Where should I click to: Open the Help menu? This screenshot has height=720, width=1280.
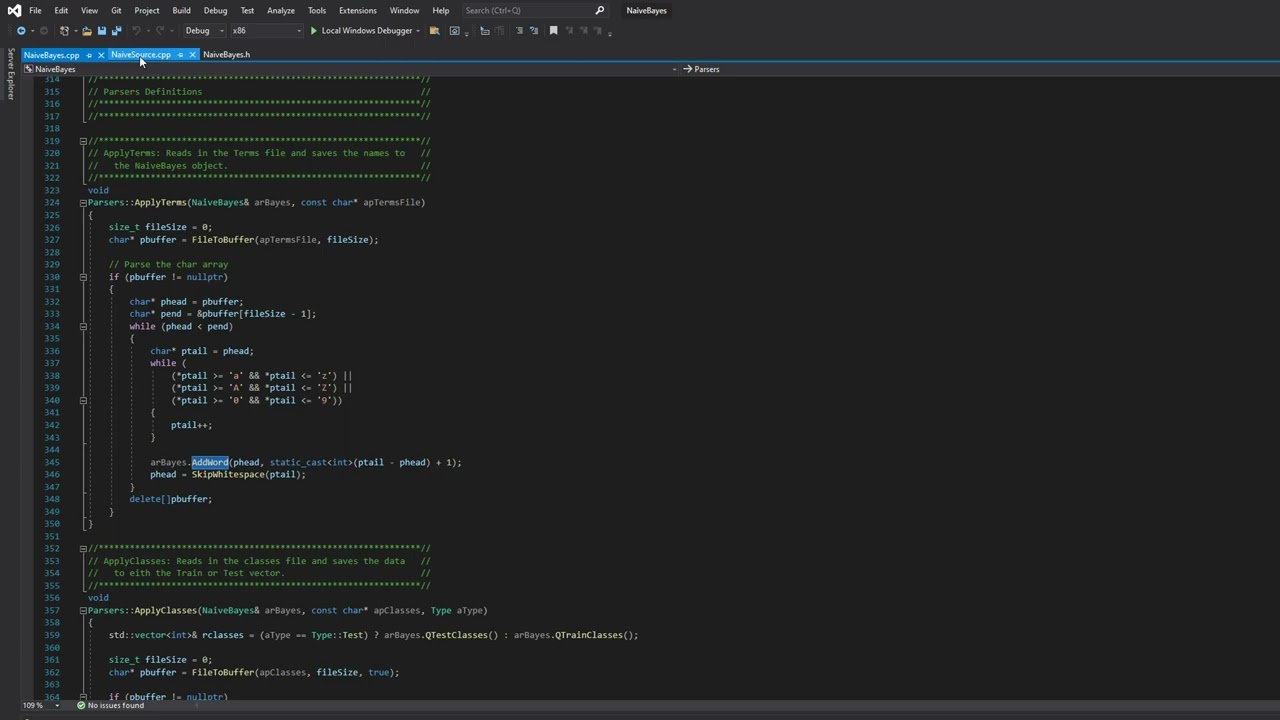click(441, 10)
